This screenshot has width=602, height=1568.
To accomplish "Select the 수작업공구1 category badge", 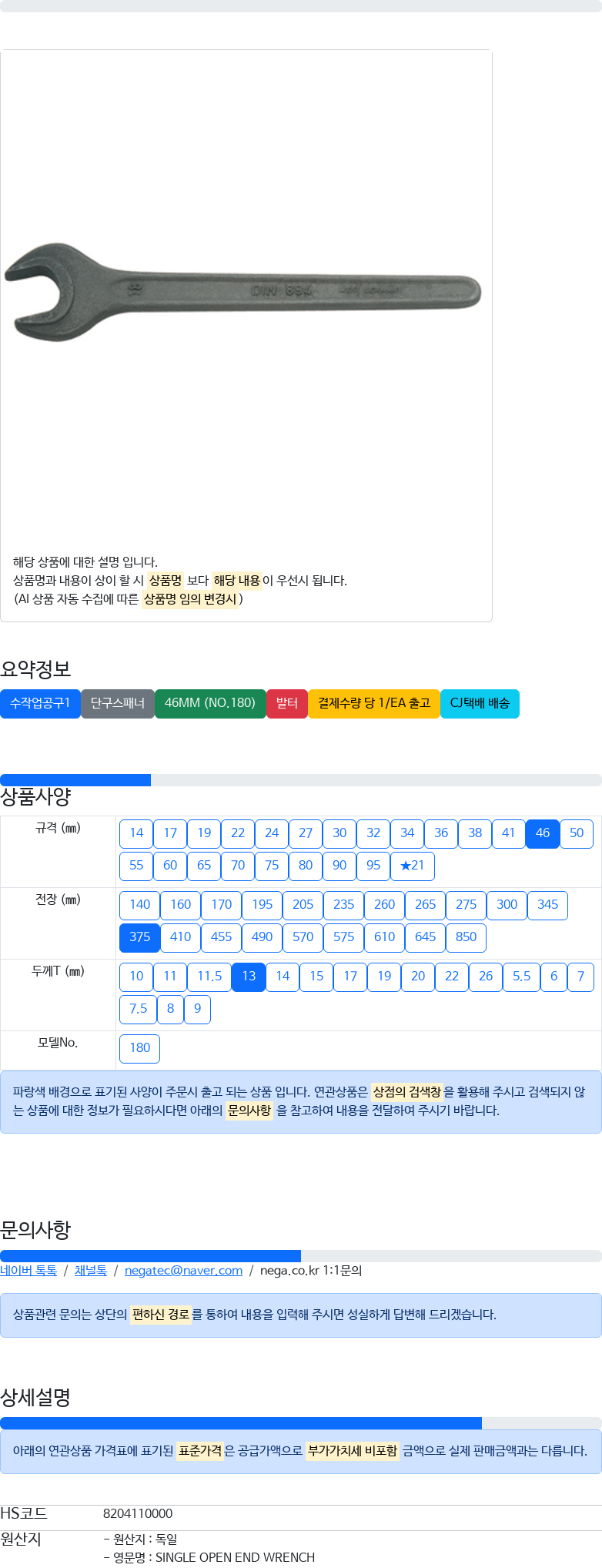I will 40,703.
